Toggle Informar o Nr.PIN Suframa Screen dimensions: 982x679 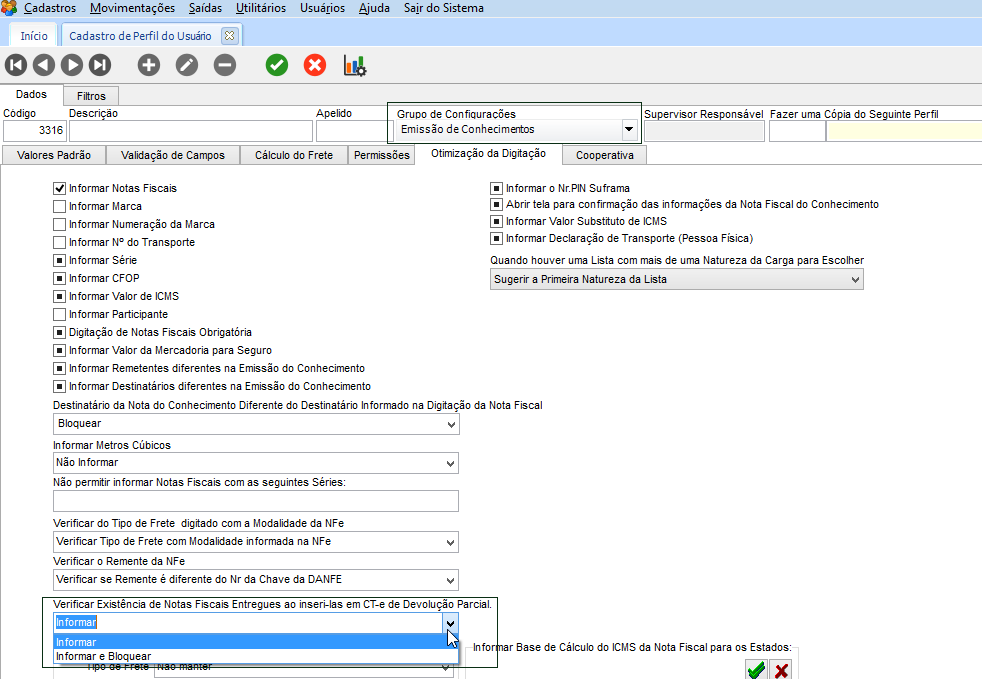pos(496,188)
